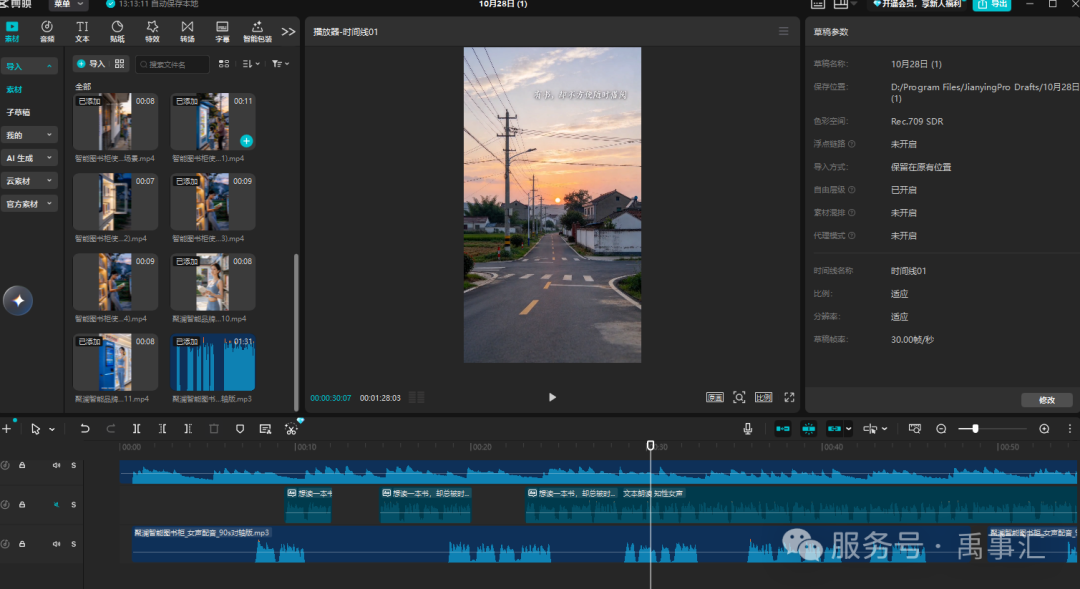
Task: Click the 导出 export button
Action: (993, 4)
